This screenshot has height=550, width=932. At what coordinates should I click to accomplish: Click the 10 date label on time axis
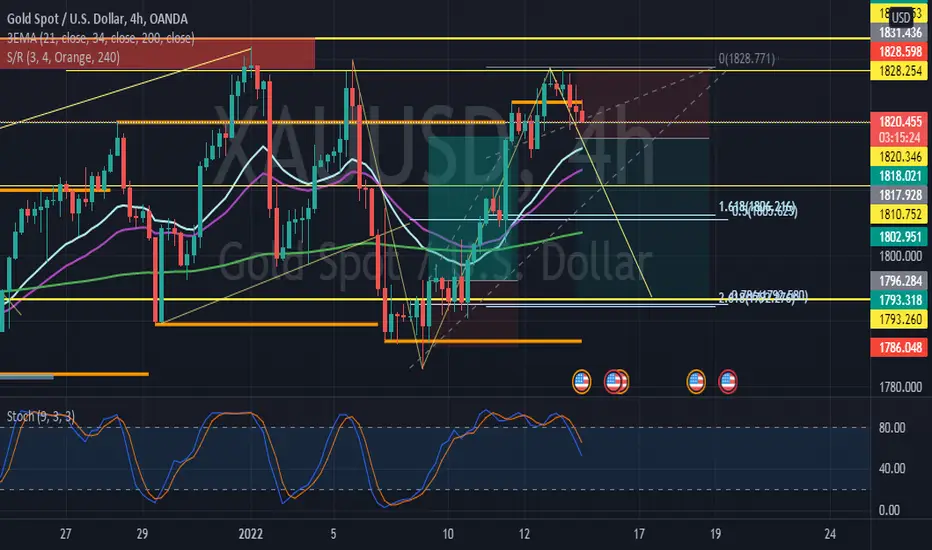click(x=448, y=533)
